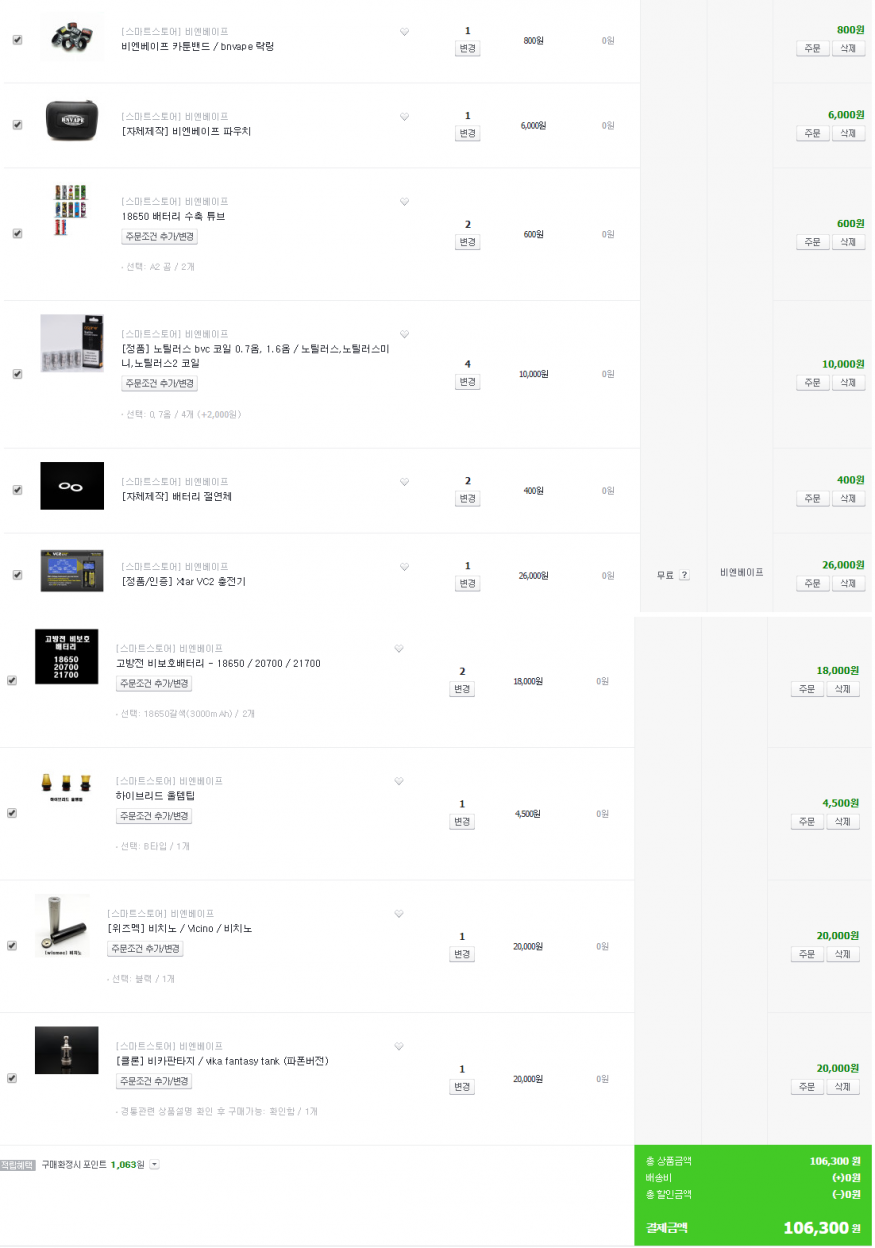
Task: Open 주문조건 추가/변경 for the 하이브리드 울템팁 item
Action: point(154,816)
